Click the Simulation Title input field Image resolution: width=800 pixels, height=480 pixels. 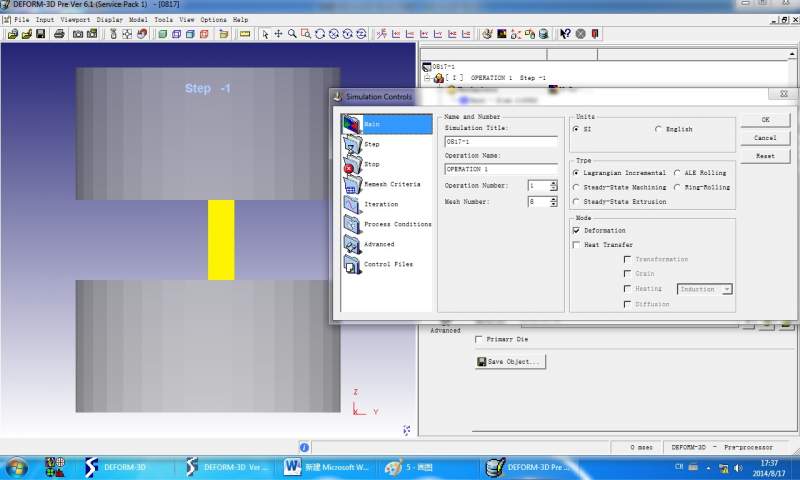click(501, 142)
